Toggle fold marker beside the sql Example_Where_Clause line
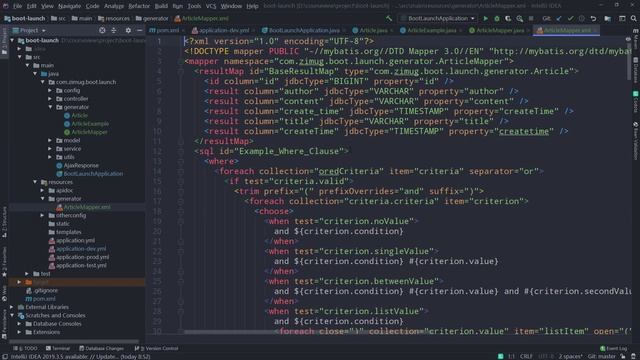The height and width of the screenshot is (360, 640). (180, 151)
